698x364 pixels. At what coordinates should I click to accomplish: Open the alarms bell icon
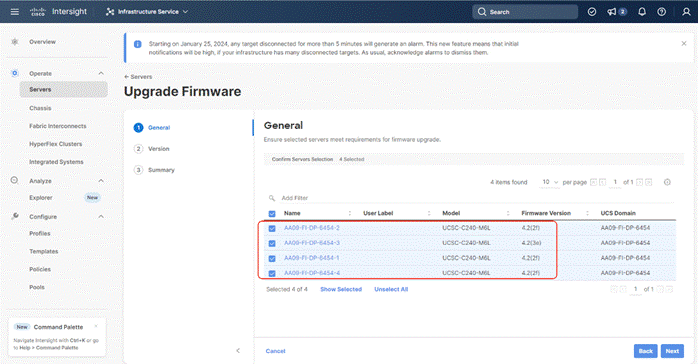click(x=641, y=12)
